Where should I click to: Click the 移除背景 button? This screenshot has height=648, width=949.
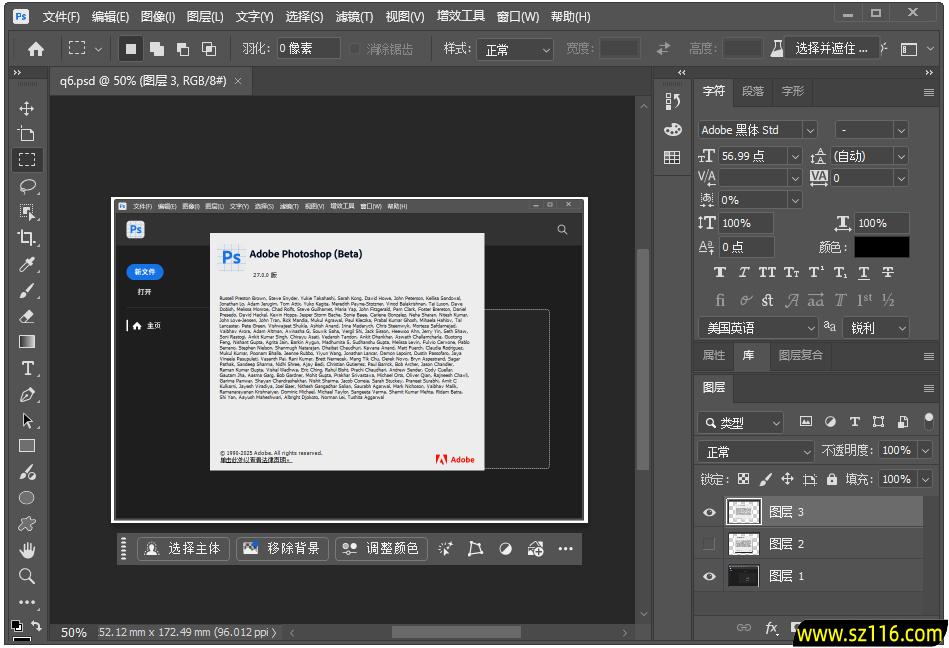coord(283,548)
